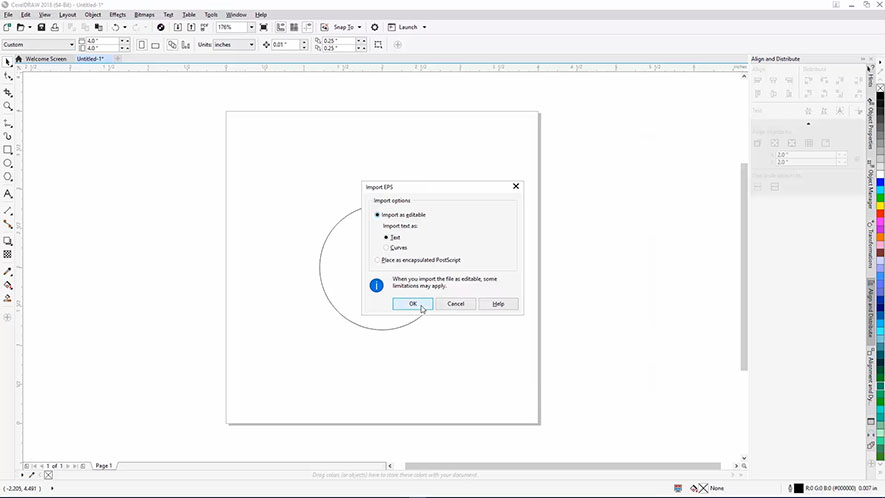
Task: Click the Options gear icon
Action: [375, 27]
